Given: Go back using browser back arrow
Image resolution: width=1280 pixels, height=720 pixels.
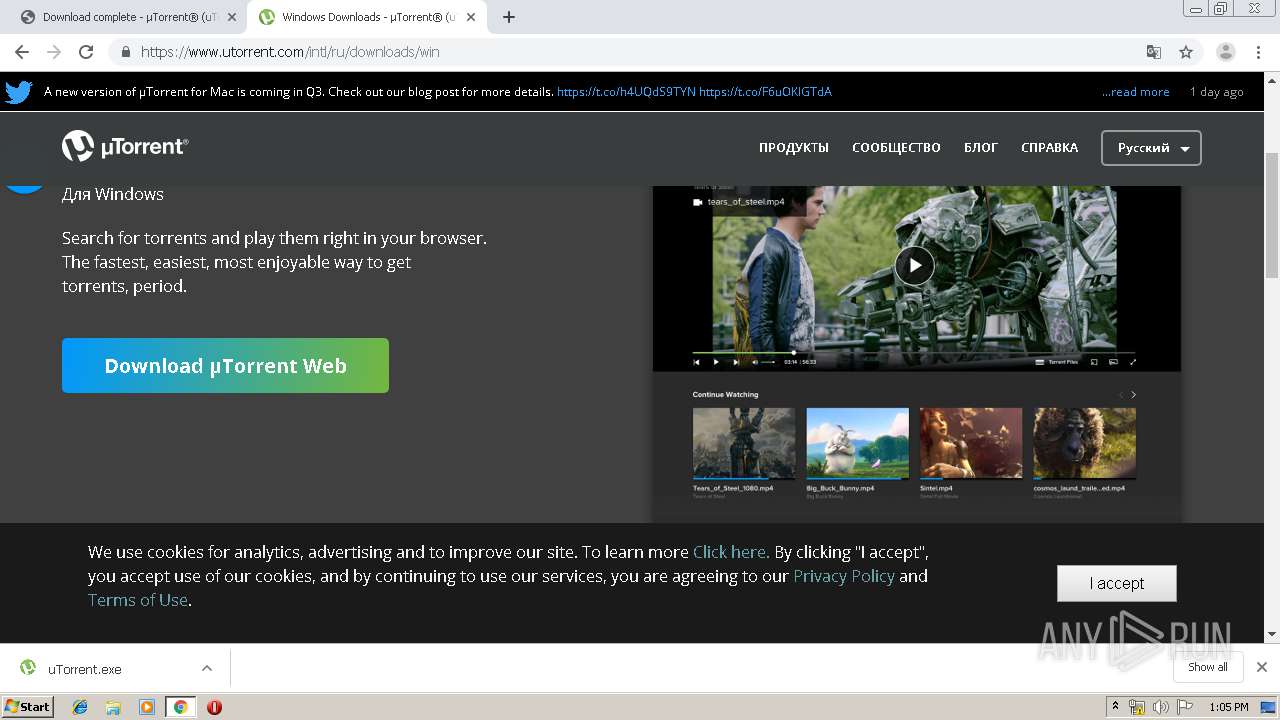Looking at the screenshot, I should [x=22, y=52].
